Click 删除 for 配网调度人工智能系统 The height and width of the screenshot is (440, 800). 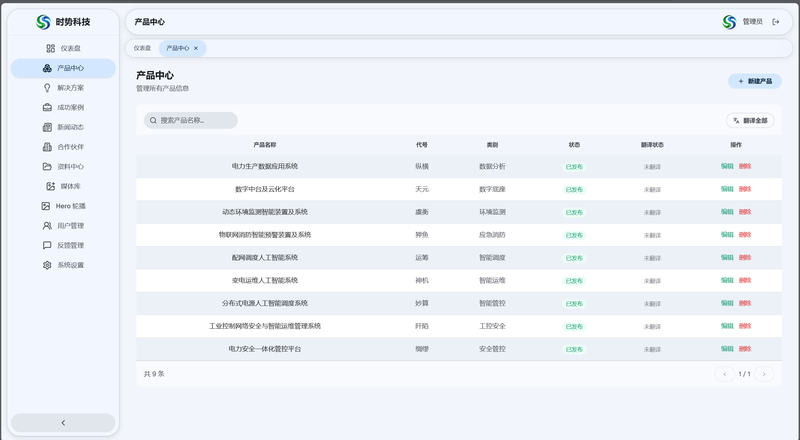[745, 257]
